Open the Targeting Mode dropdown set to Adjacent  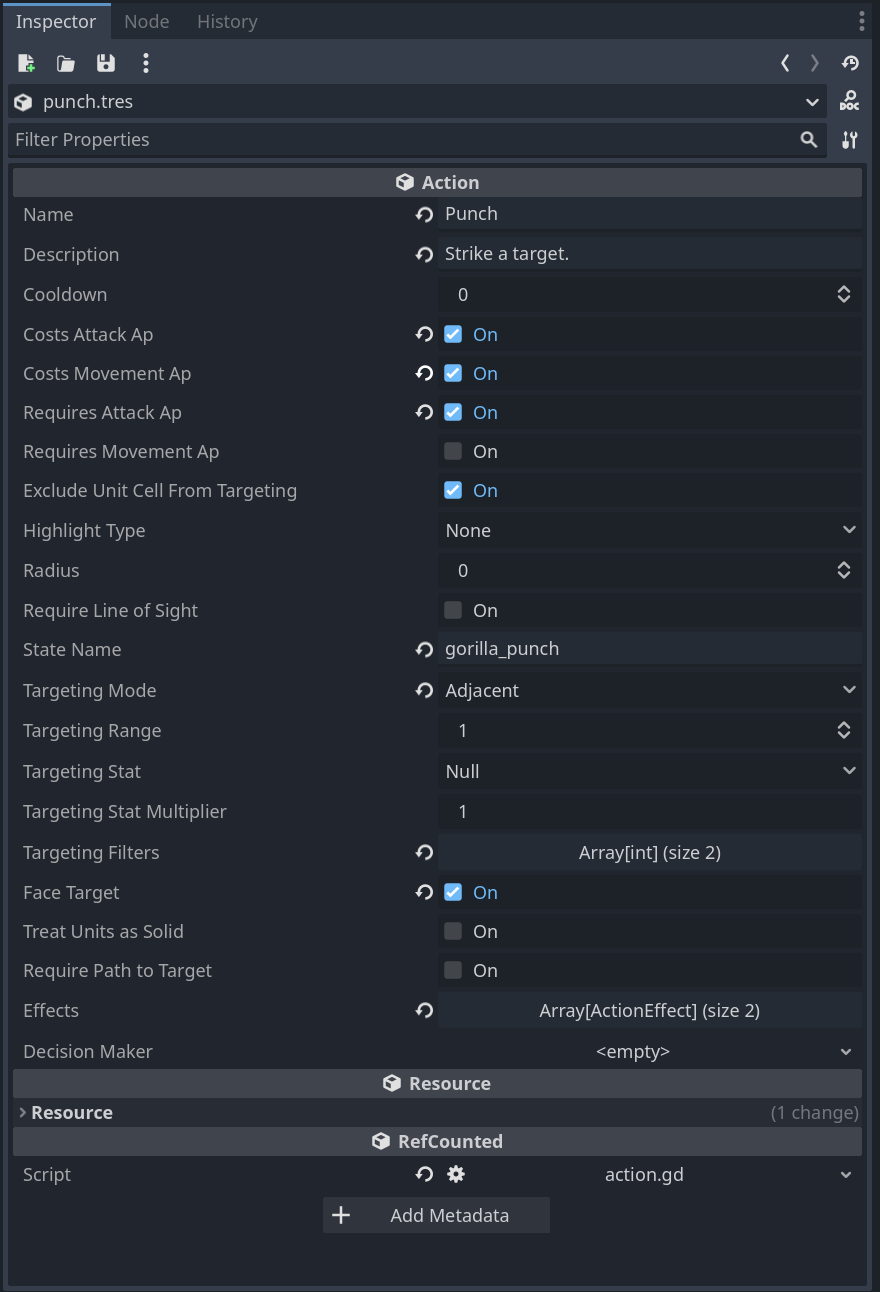tap(650, 690)
